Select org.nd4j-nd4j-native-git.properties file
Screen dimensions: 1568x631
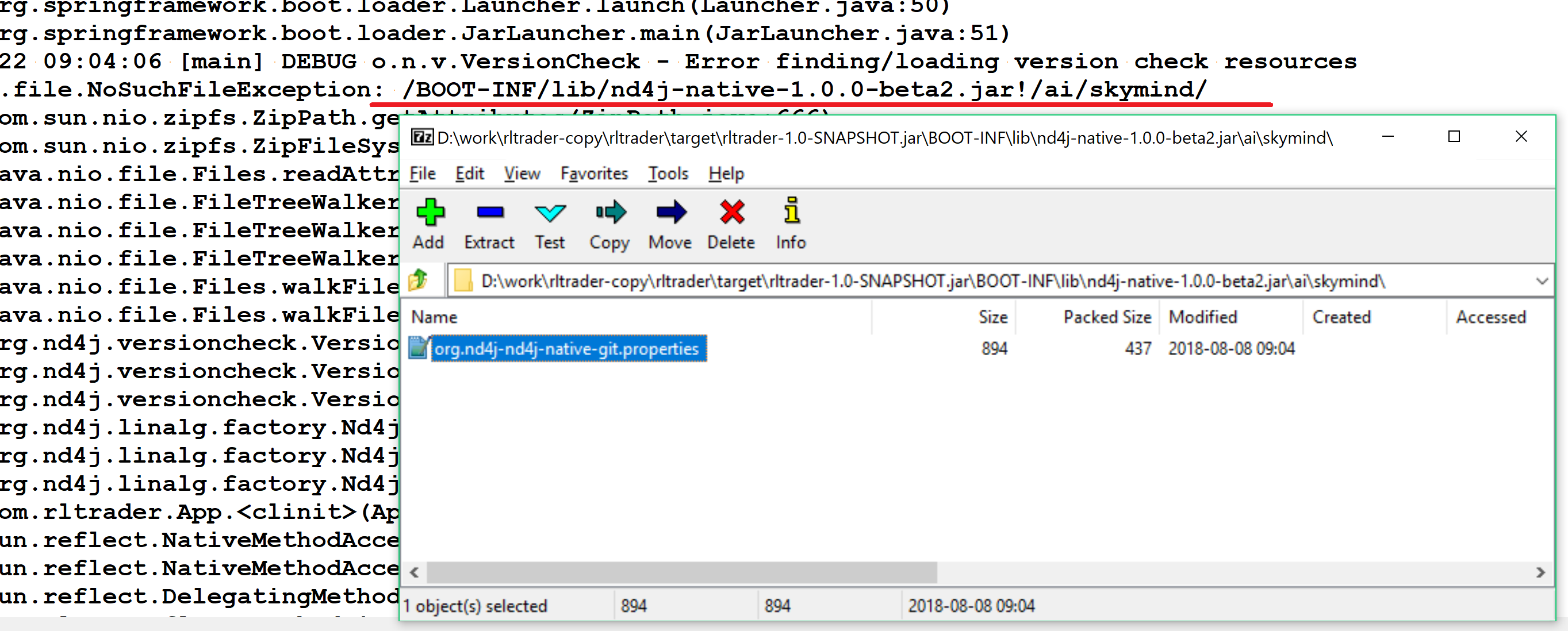(566, 349)
